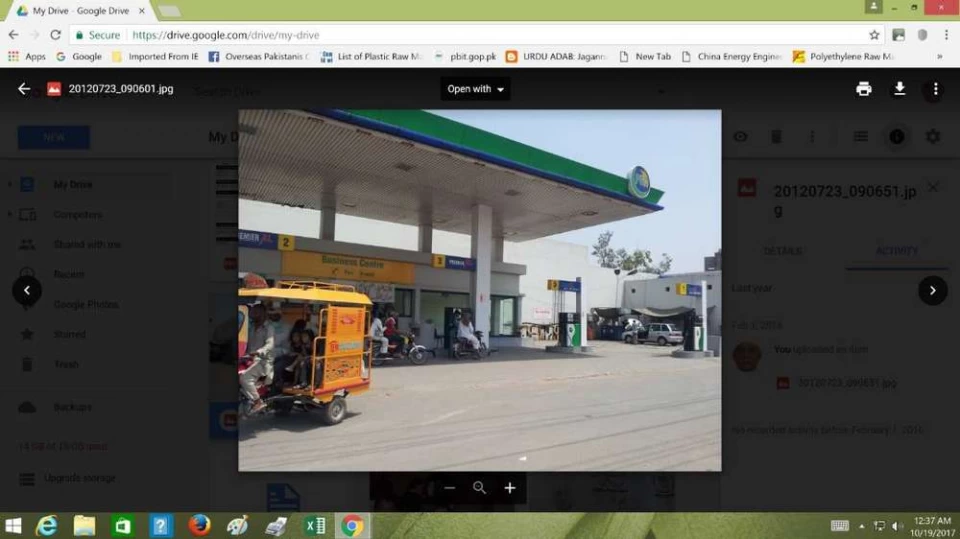
Task: Open Computers in the sidebar
Action: pyautogui.click(x=77, y=214)
